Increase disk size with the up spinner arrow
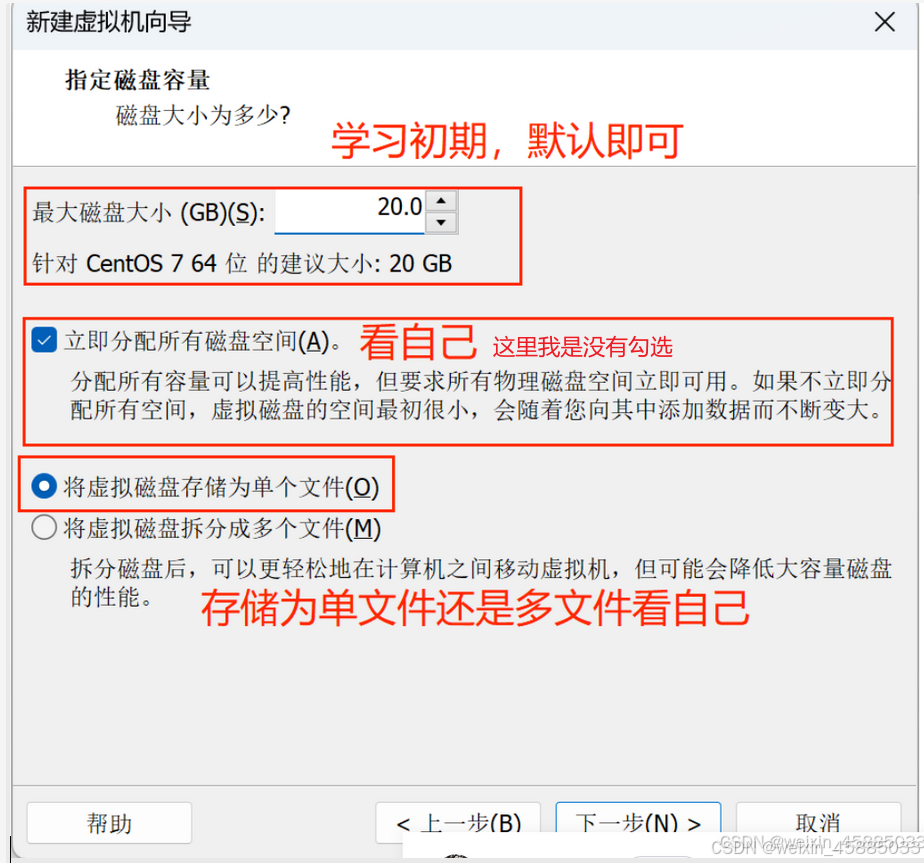The image size is (924, 863). click(x=441, y=202)
